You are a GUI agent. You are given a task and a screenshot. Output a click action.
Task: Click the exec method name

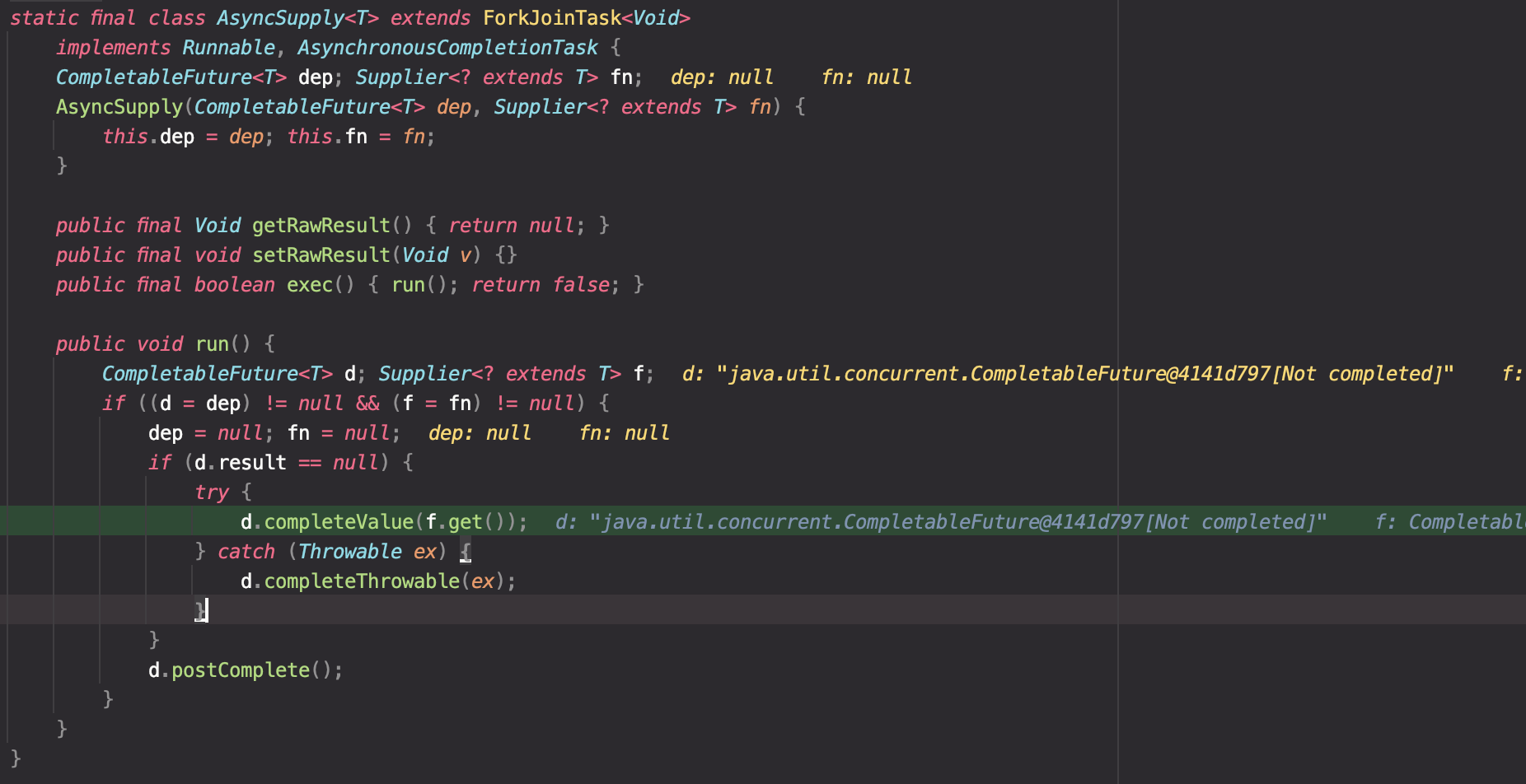tap(309, 285)
